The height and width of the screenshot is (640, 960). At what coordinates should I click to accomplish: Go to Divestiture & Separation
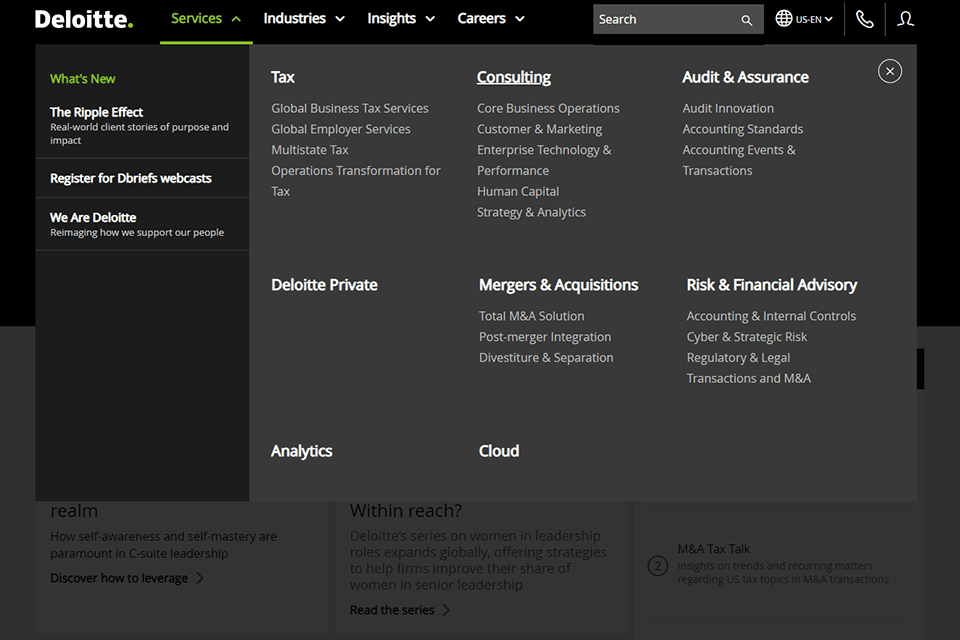click(546, 358)
